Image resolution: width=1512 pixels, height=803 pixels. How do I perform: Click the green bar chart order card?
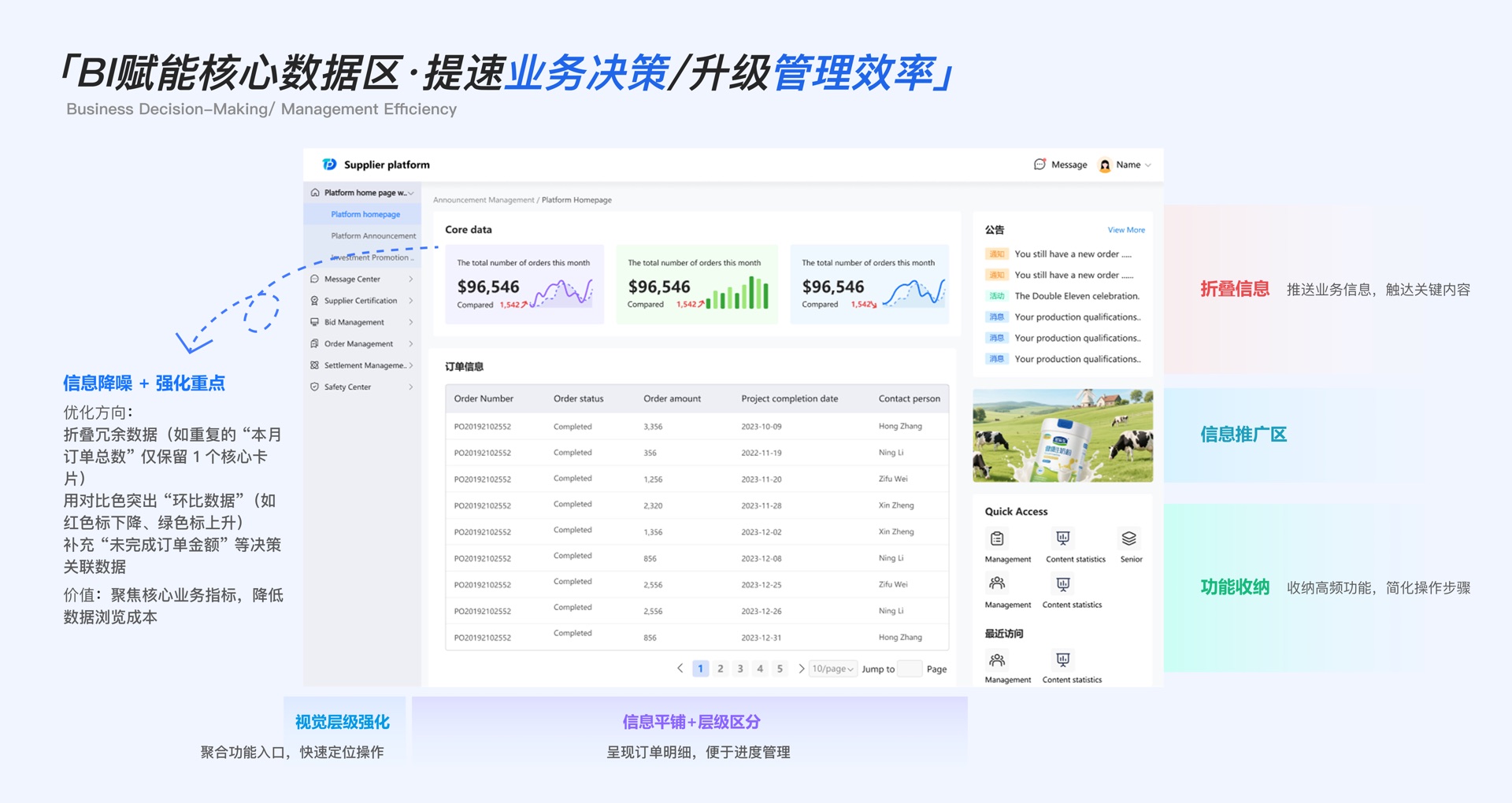(697, 284)
